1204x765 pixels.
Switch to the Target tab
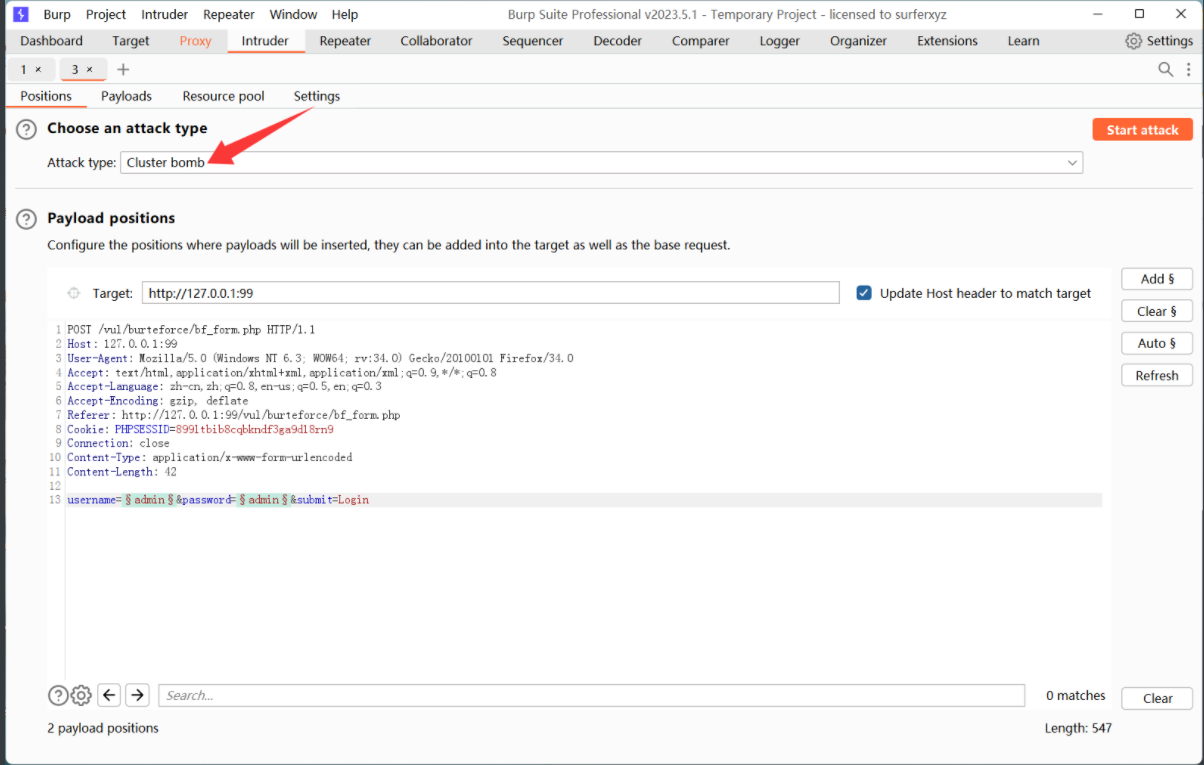(x=131, y=41)
